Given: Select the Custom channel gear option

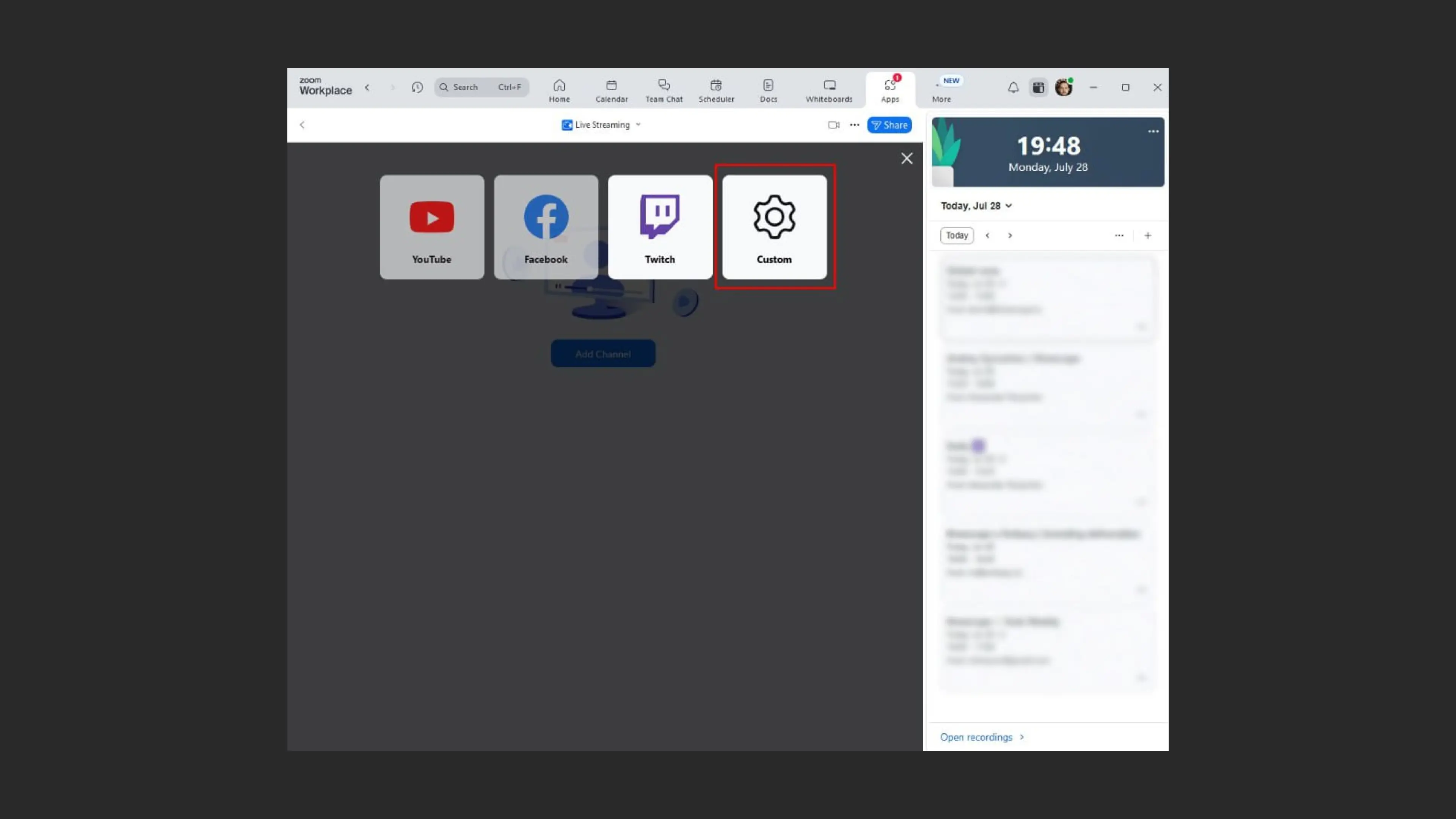Looking at the screenshot, I should (x=774, y=227).
